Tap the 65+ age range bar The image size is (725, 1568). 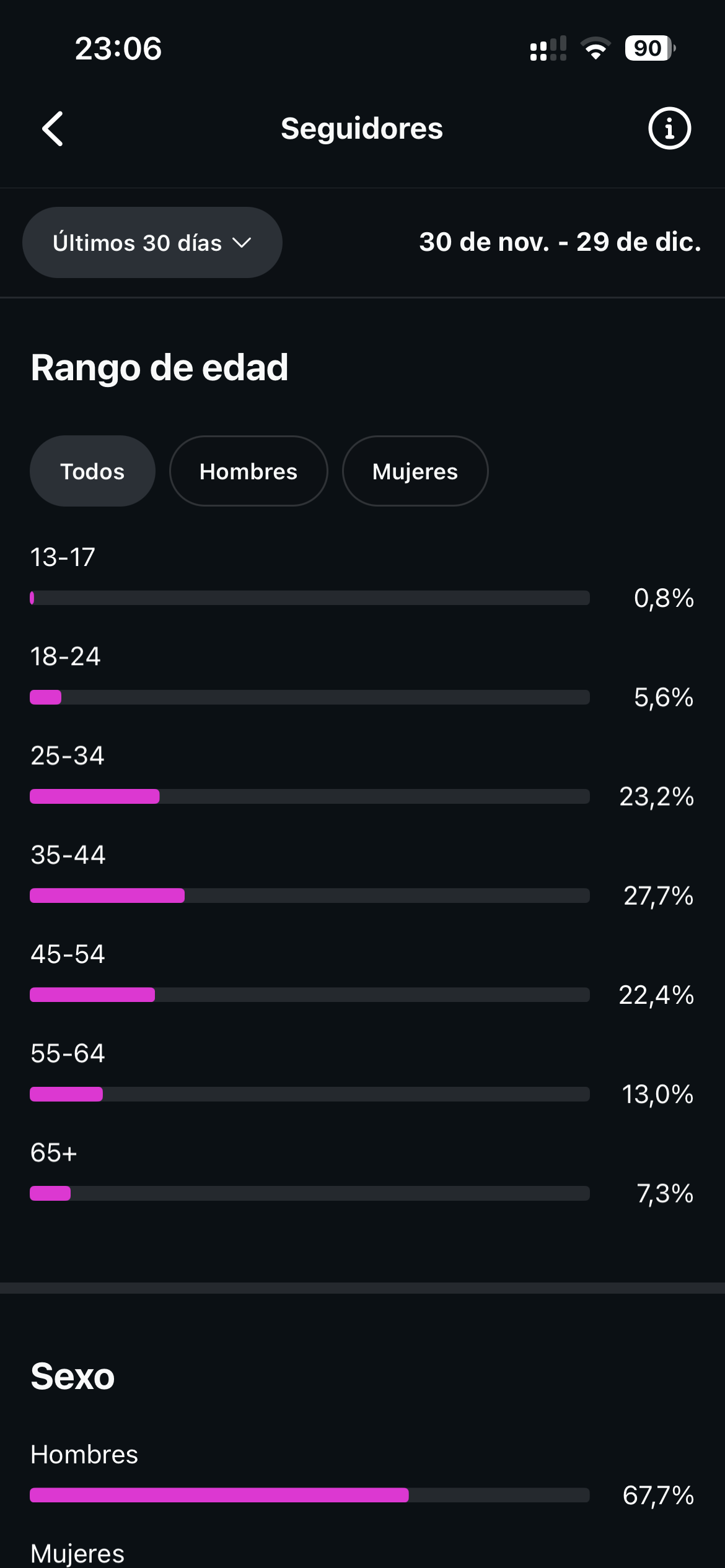pos(310,1194)
